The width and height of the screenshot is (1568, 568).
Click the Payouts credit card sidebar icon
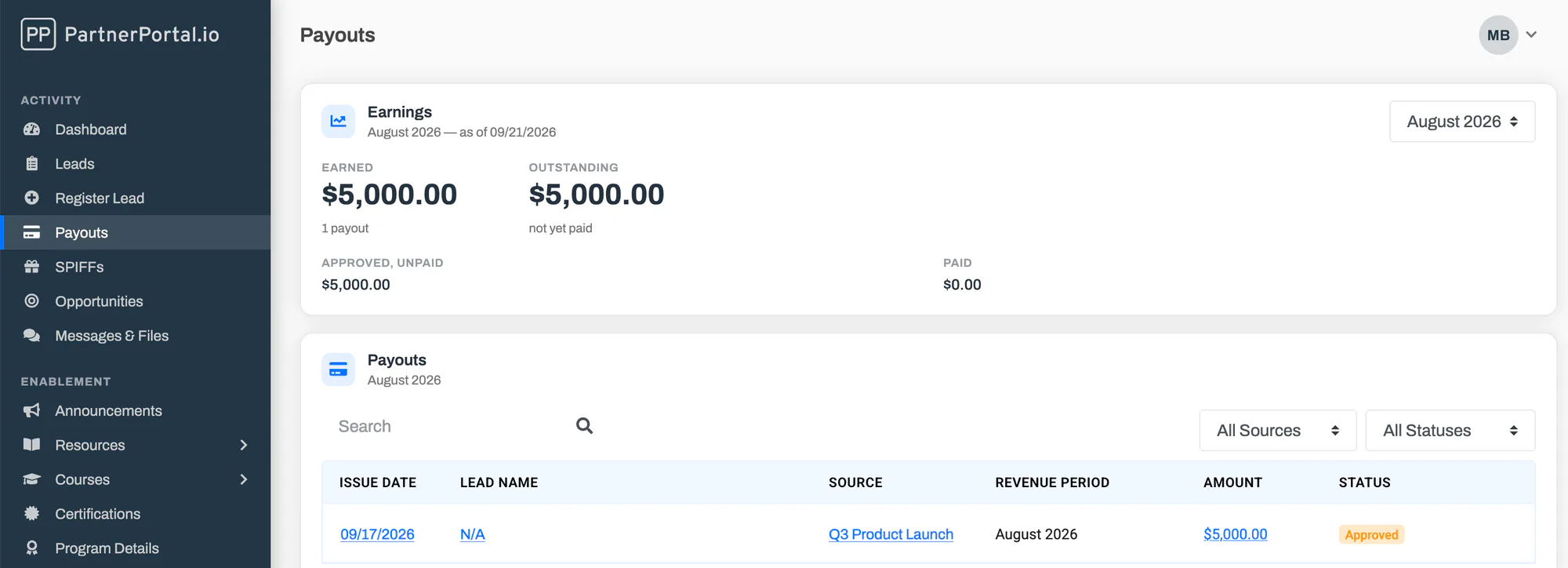31,232
